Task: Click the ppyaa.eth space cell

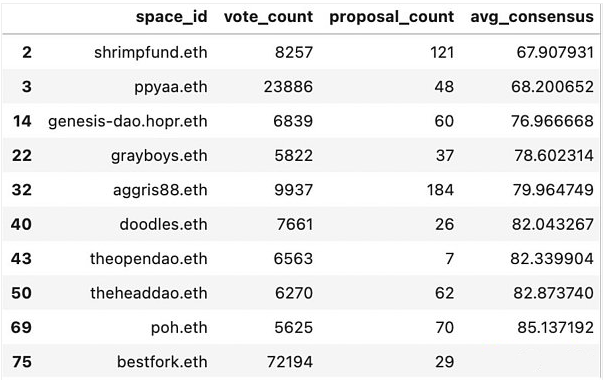Action: pyautogui.click(x=171, y=87)
